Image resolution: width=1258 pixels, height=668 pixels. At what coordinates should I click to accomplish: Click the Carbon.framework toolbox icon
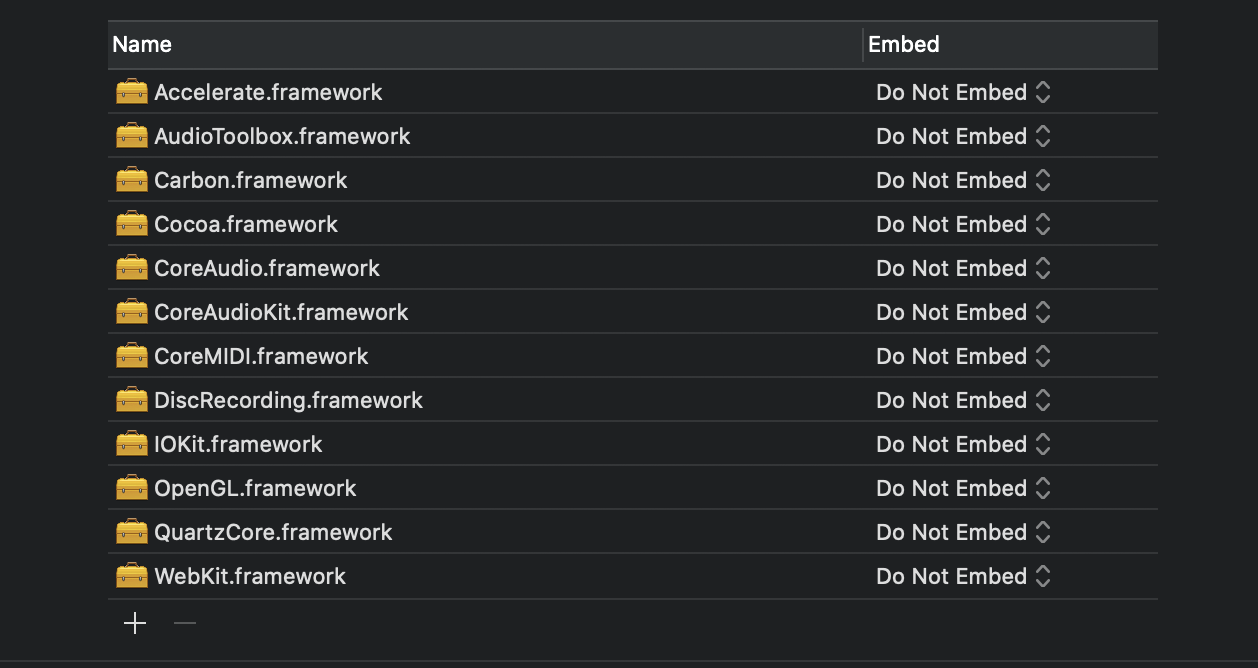pyautogui.click(x=132, y=180)
